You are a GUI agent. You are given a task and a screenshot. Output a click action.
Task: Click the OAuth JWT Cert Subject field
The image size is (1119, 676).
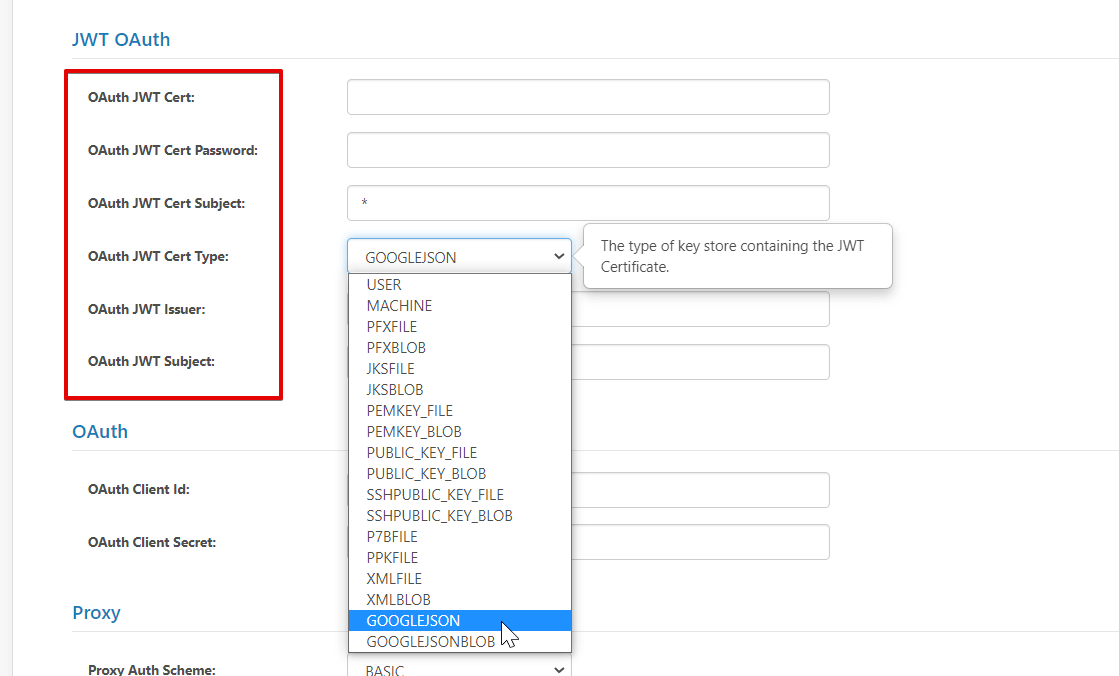tap(588, 204)
